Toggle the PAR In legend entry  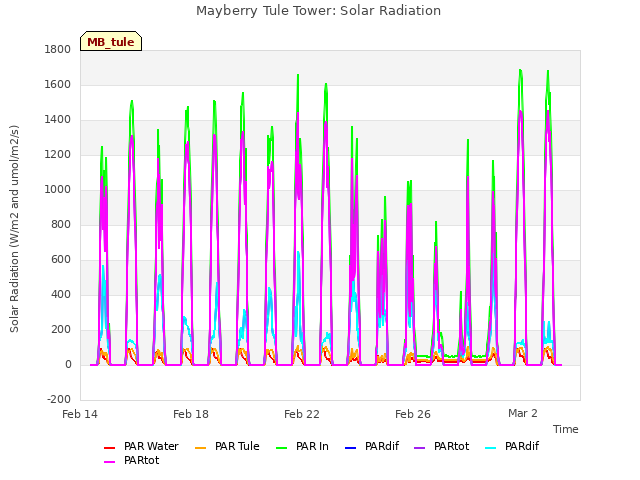(302, 447)
